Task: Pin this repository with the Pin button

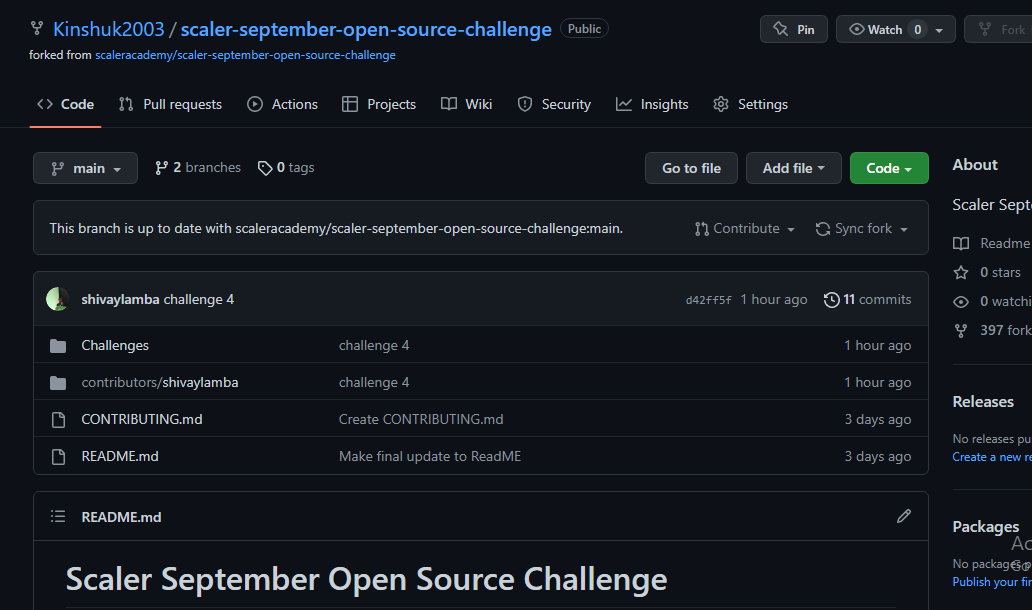Action: tap(794, 30)
